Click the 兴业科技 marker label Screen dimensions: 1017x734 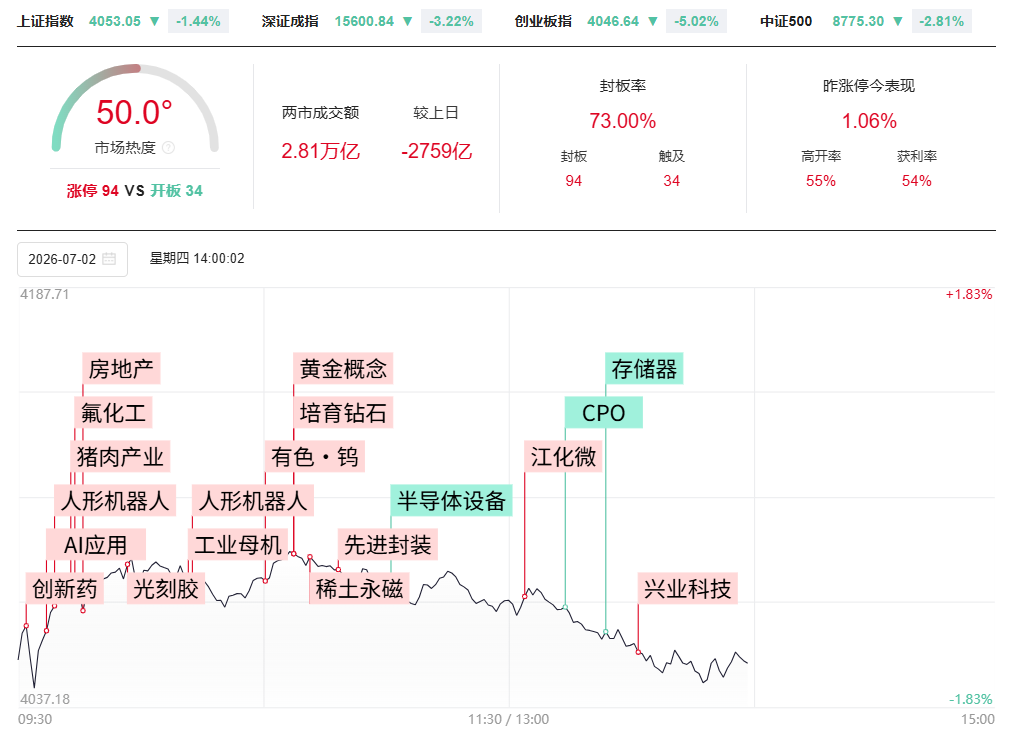(688, 589)
